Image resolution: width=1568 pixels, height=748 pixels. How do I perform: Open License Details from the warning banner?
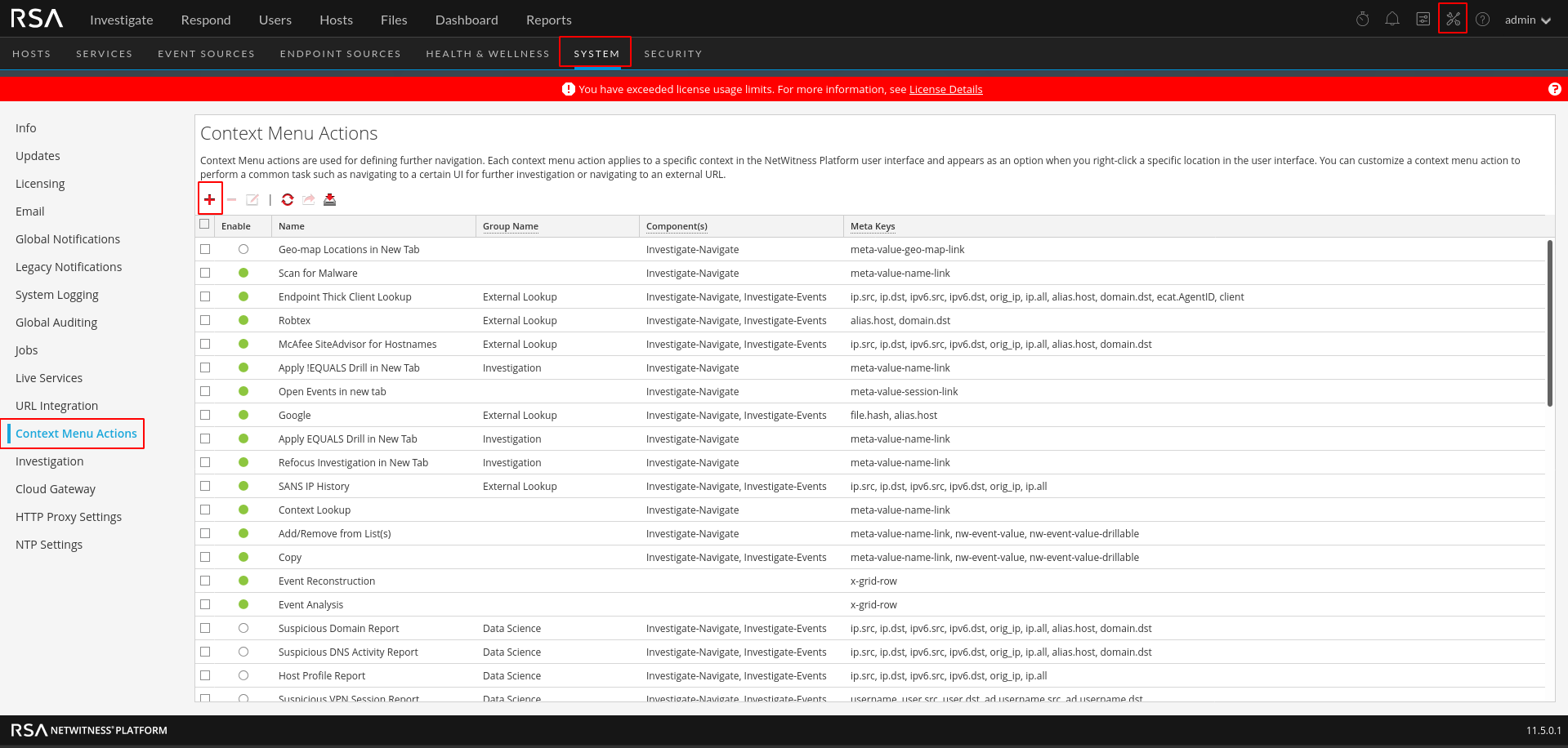pyautogui.click(x=945, y=89)
